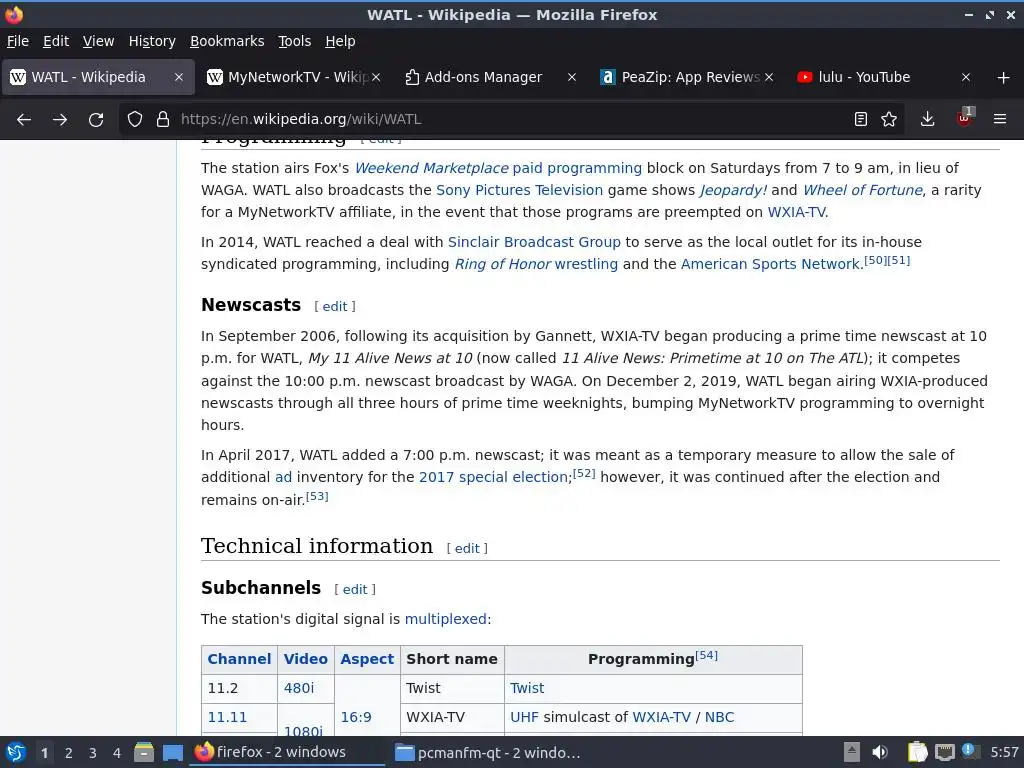Open the clipboard manager tray icon
This screenshot has width=1024, height=768.
click(918, 752)
